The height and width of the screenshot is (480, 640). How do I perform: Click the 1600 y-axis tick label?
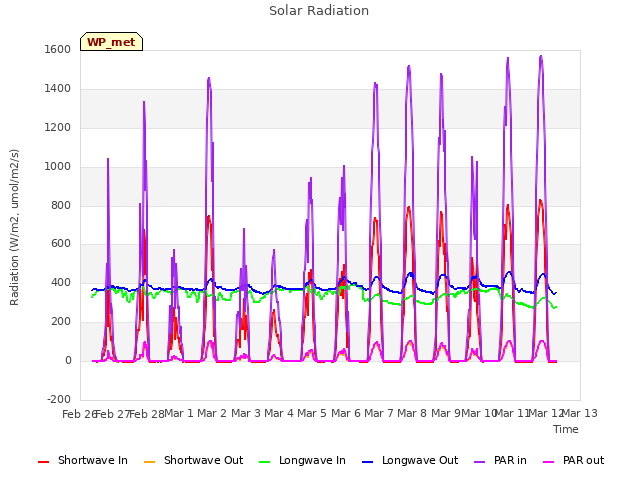point(58,49)
